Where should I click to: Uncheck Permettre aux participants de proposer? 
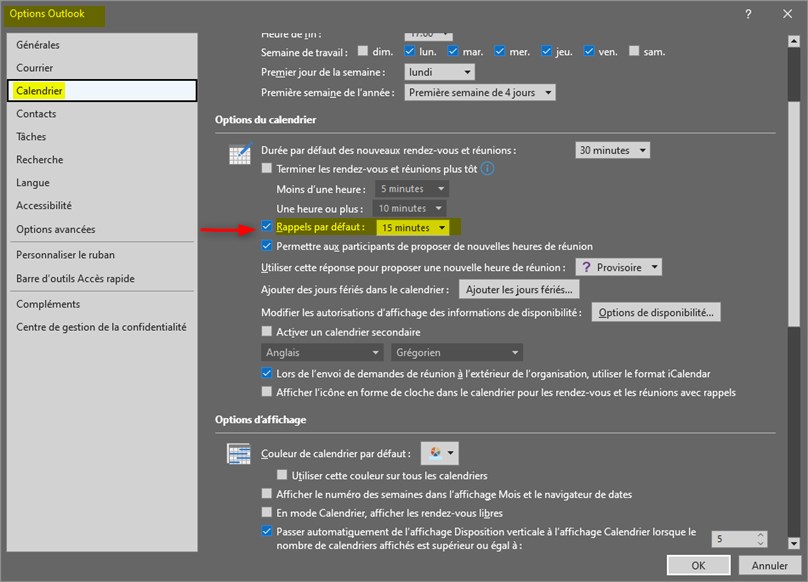pyautogui.click(x=266, y=246)
